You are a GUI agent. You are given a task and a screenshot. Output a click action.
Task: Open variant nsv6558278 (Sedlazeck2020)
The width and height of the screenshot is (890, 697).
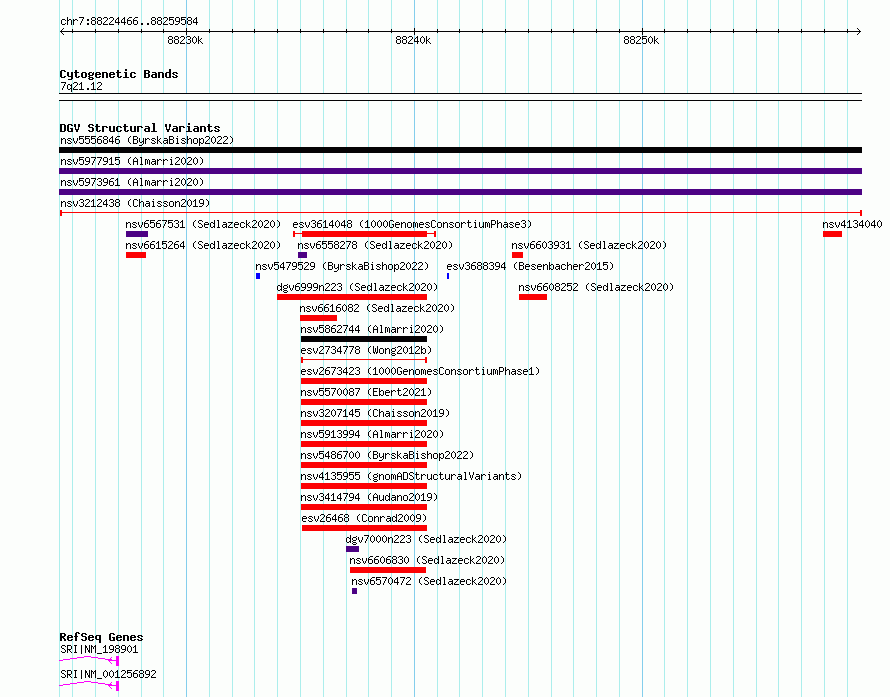(x=375, y=245)
